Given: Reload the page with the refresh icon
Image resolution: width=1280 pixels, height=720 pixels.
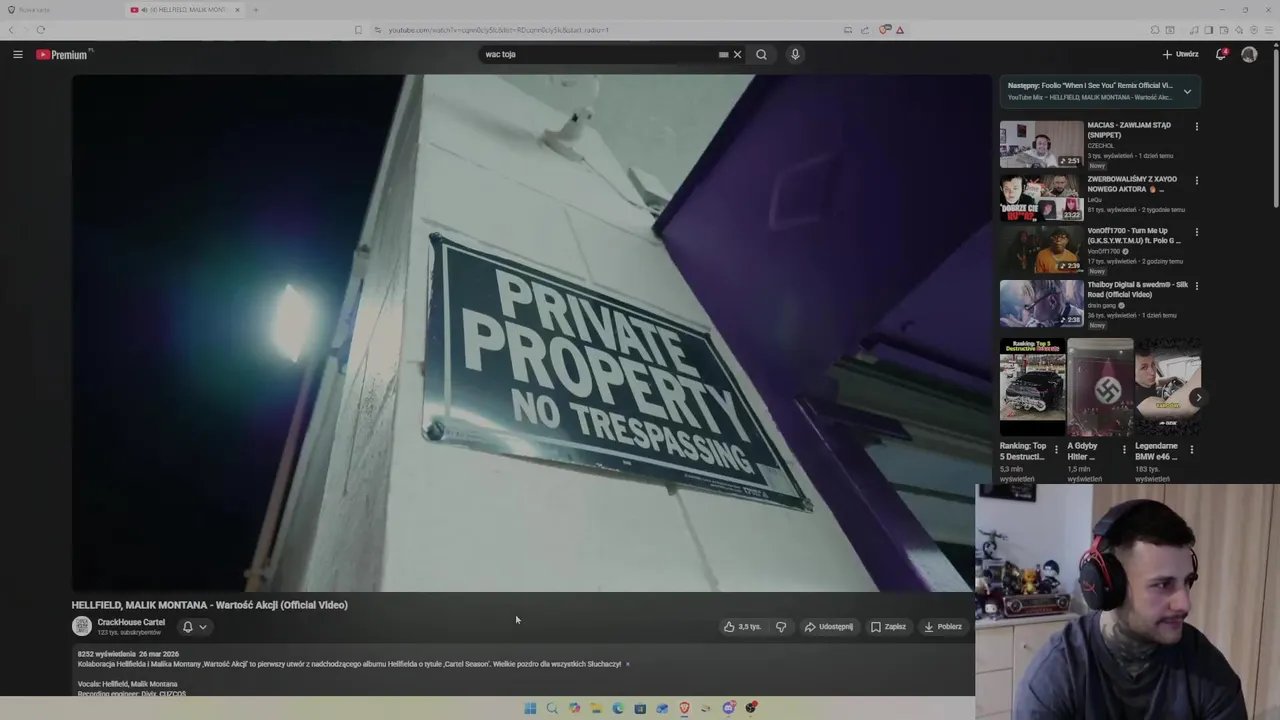Looking at the screenshot, I should tap(41, 30).
